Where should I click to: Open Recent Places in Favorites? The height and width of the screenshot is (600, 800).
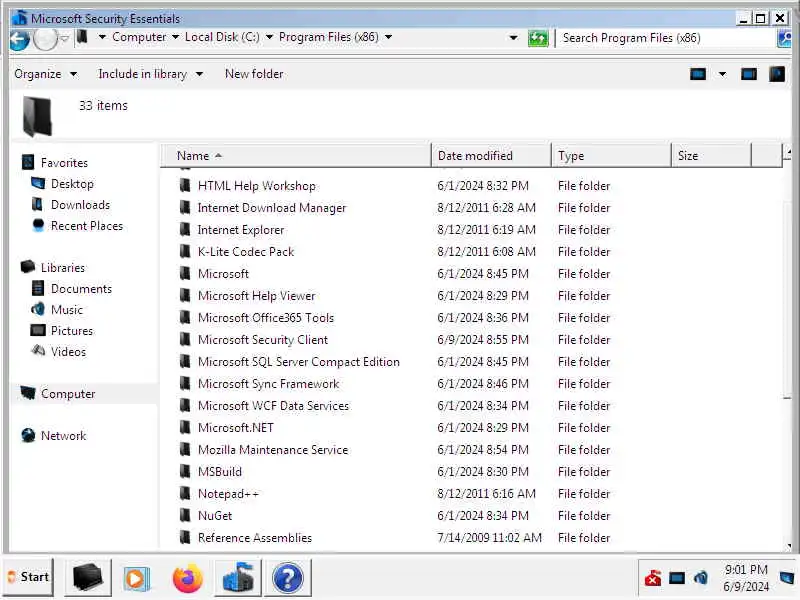pyautogui.click(x=87, y=226)
